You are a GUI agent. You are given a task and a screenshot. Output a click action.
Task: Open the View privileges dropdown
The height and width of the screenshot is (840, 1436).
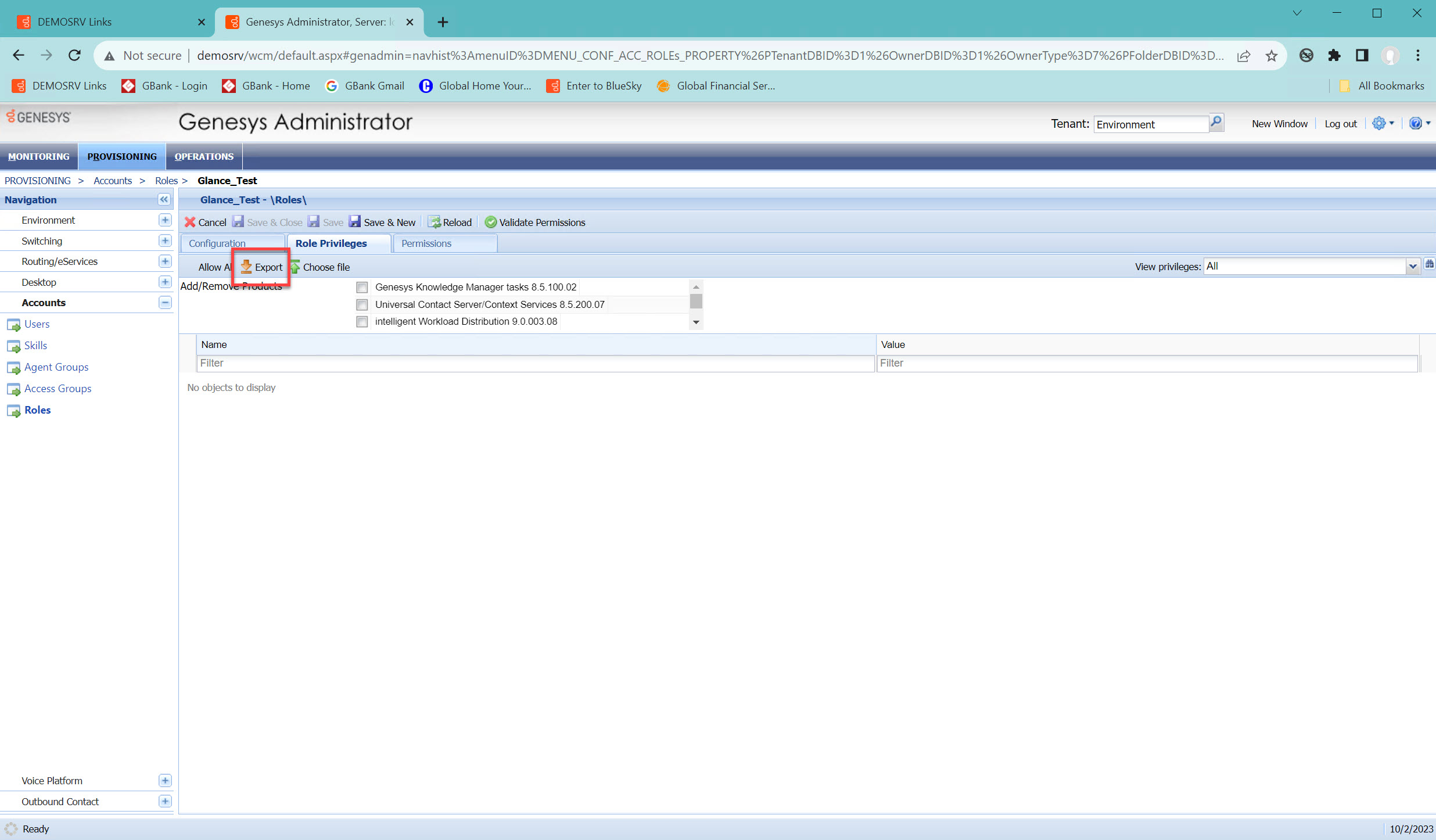(x=1412, y=266)
